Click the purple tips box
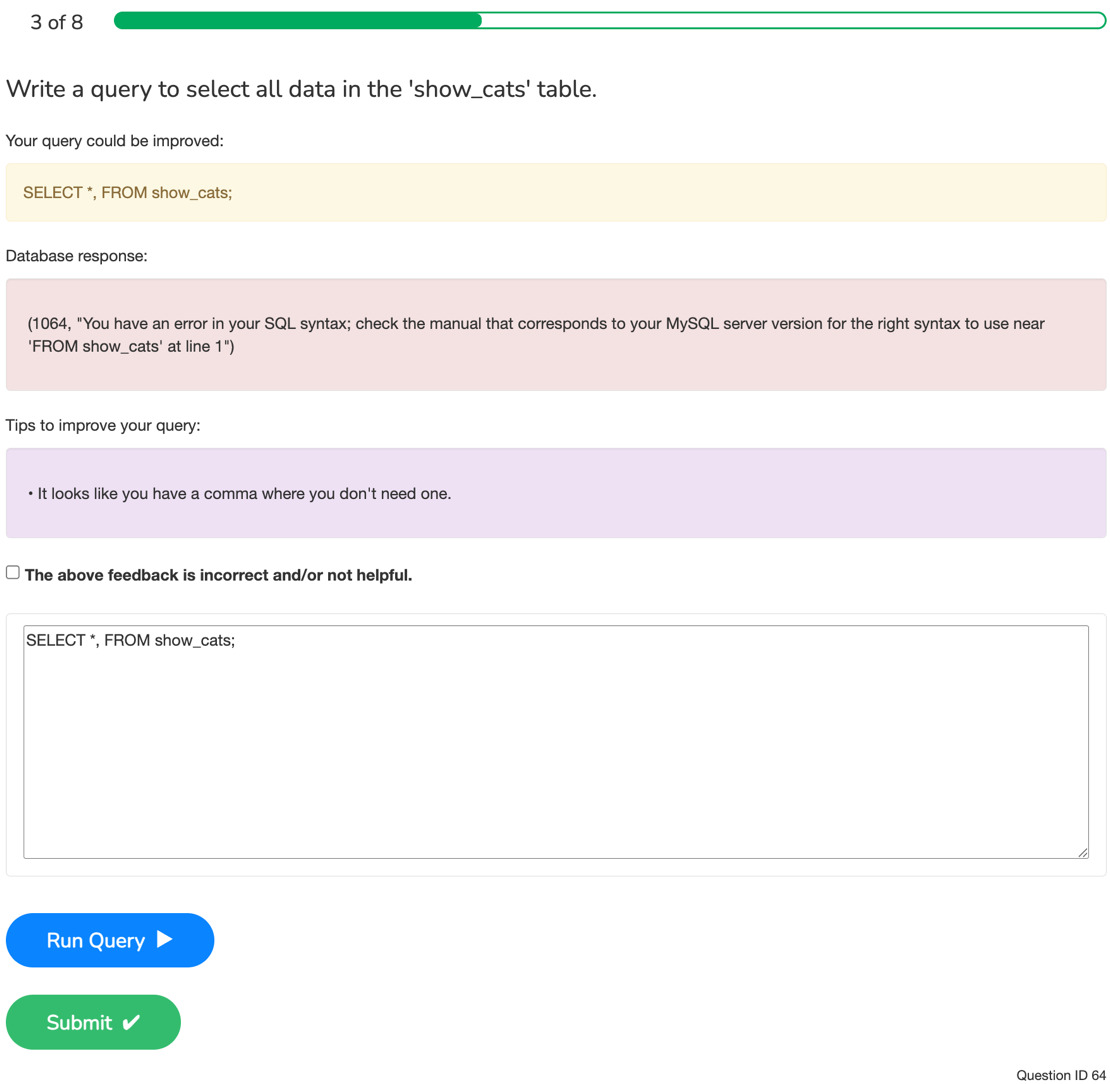The image size is (1110, 1084). (556, 493)
